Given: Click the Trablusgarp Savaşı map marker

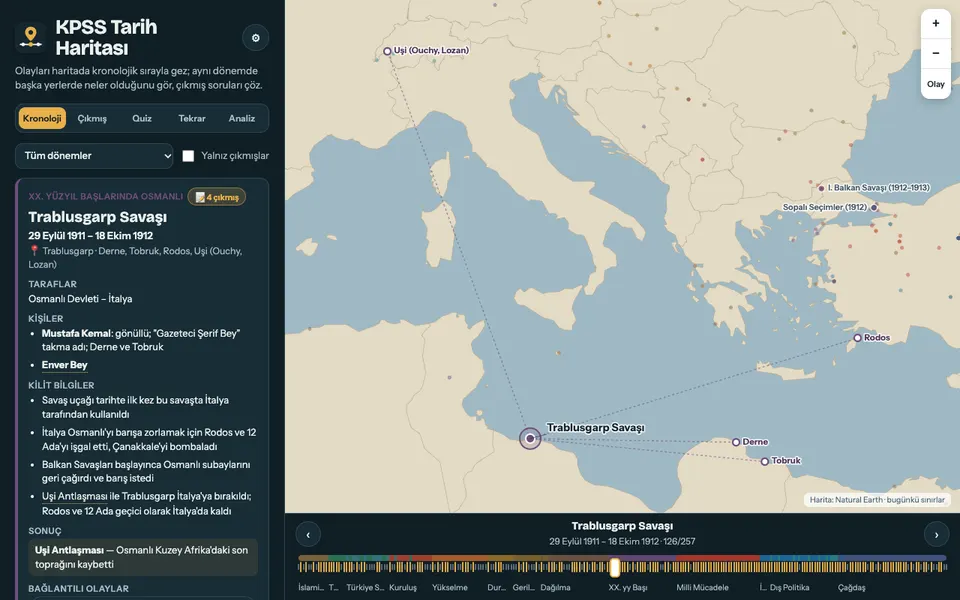Looking at the screenshot, I should (x=530, y=438).
